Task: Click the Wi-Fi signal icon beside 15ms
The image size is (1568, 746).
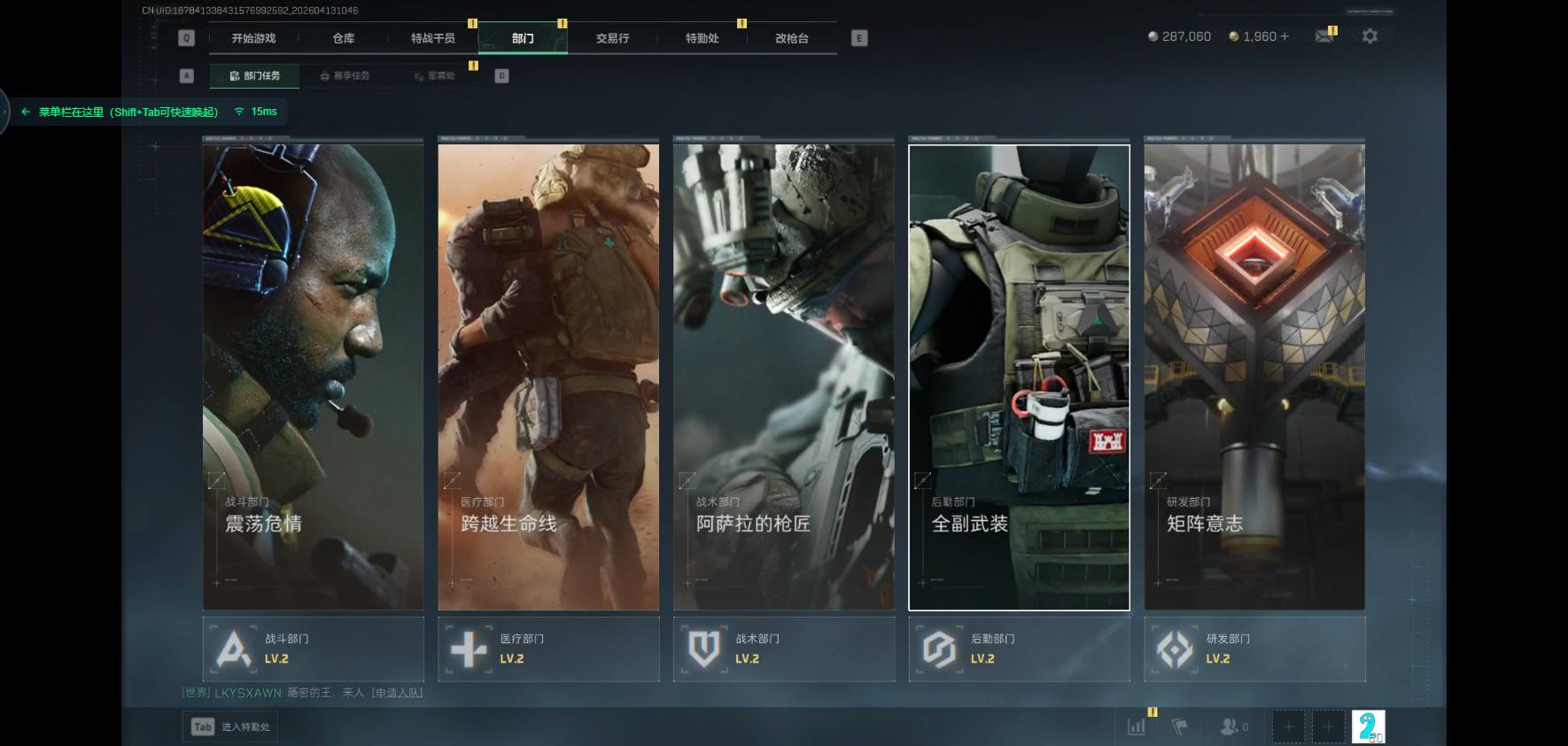Action: tap(239, 112)
